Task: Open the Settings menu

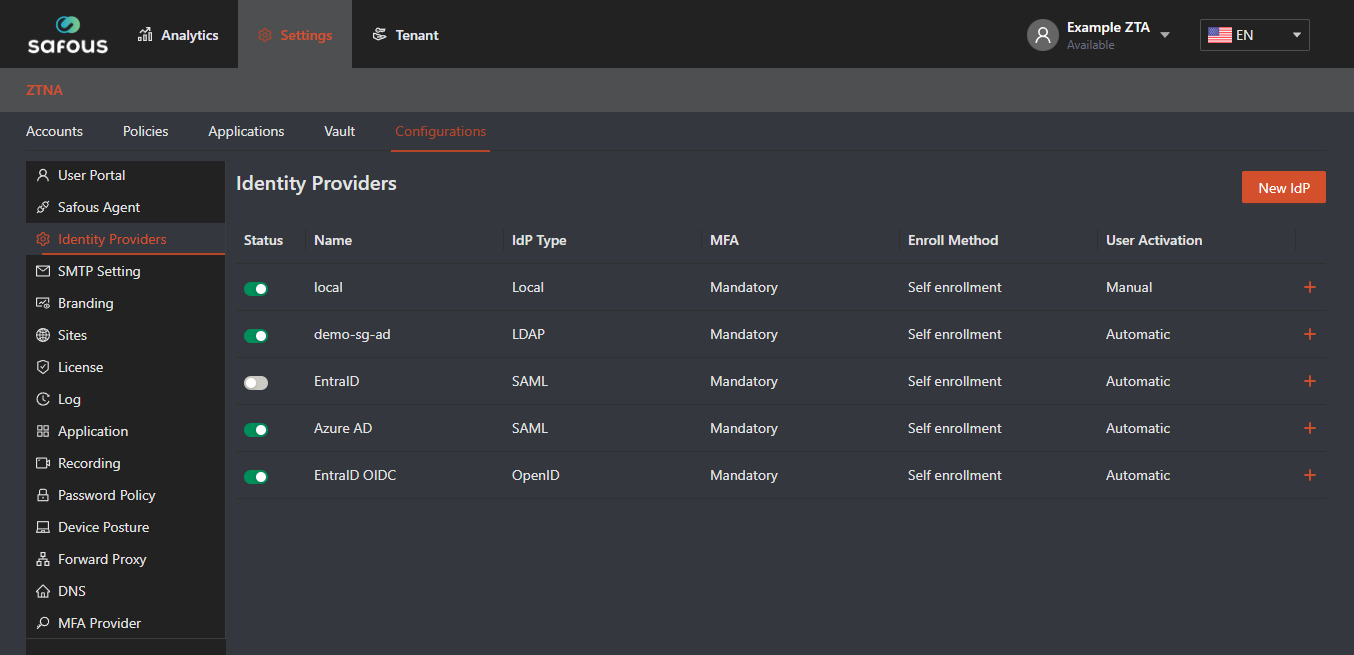Action: coord(295,35)
